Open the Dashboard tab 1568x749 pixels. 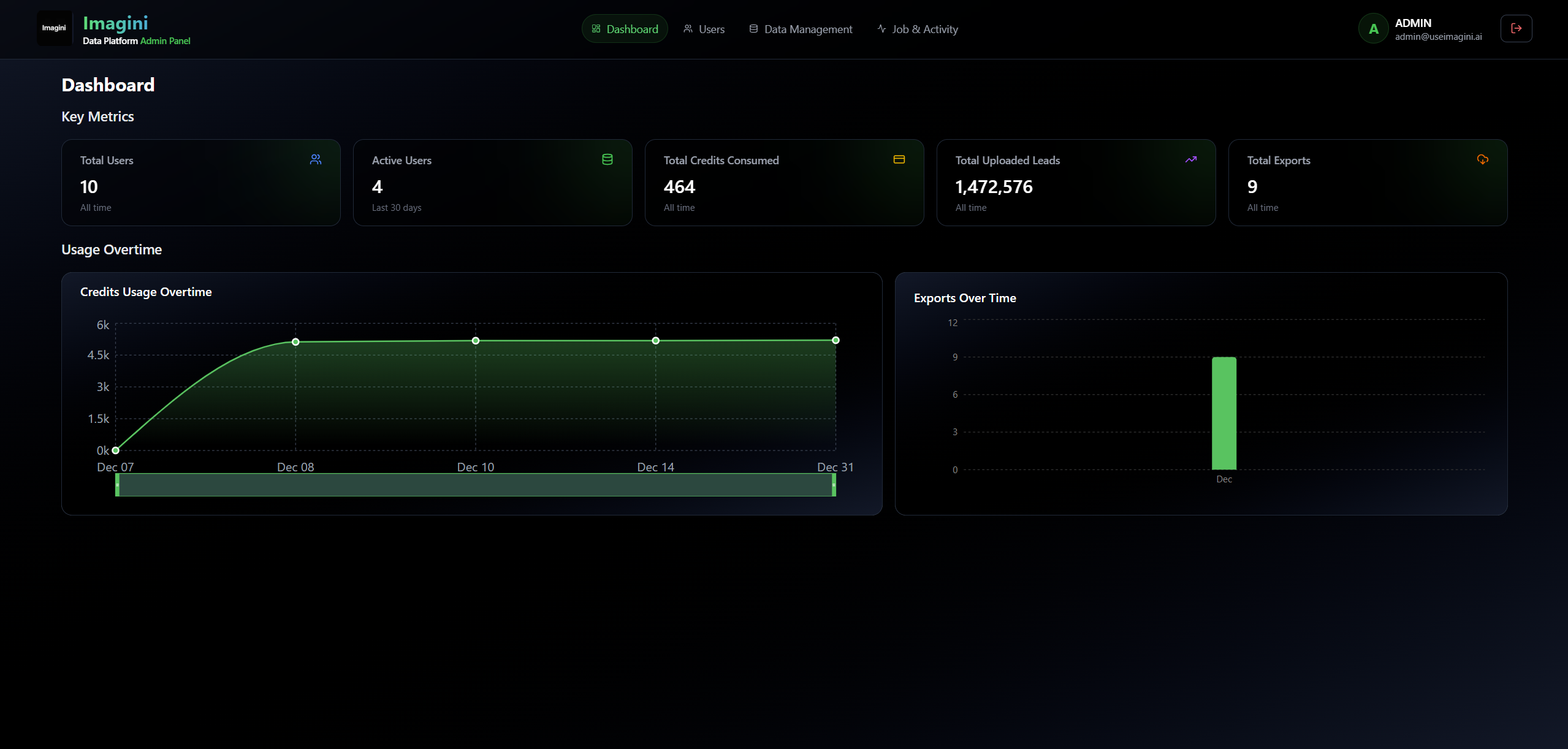tap(625, 29)
